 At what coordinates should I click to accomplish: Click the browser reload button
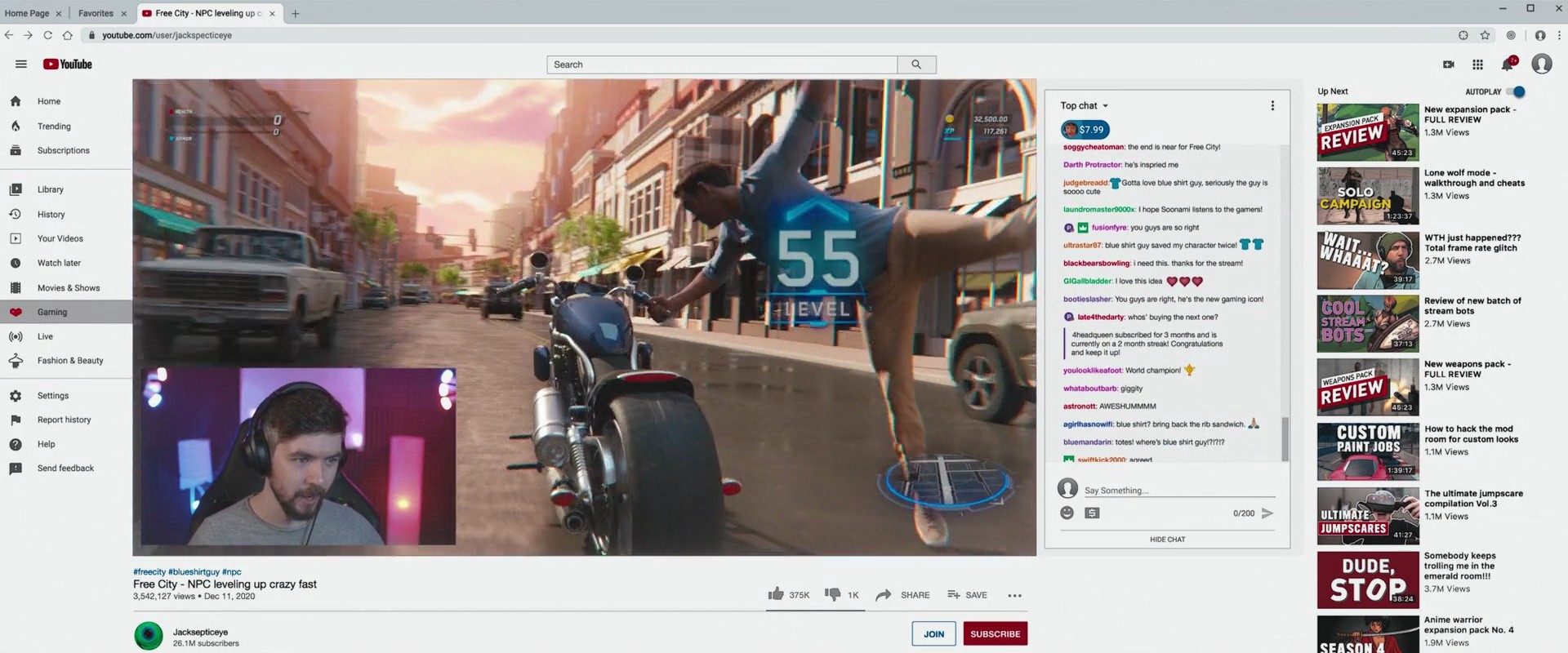[x=47, y=35]
